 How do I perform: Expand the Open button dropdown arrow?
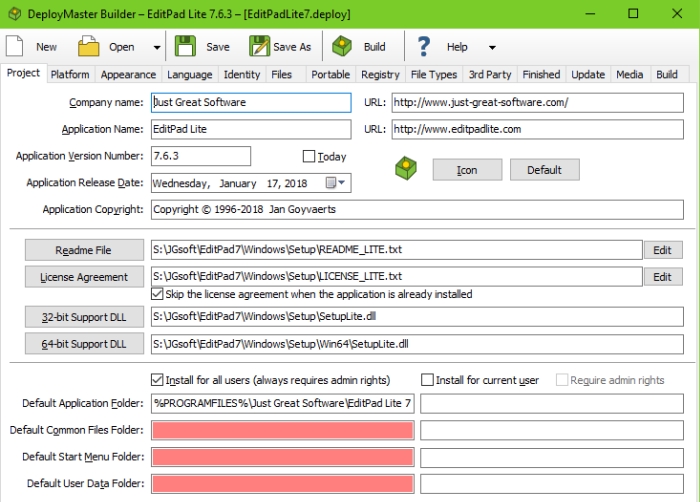[157, 47]
